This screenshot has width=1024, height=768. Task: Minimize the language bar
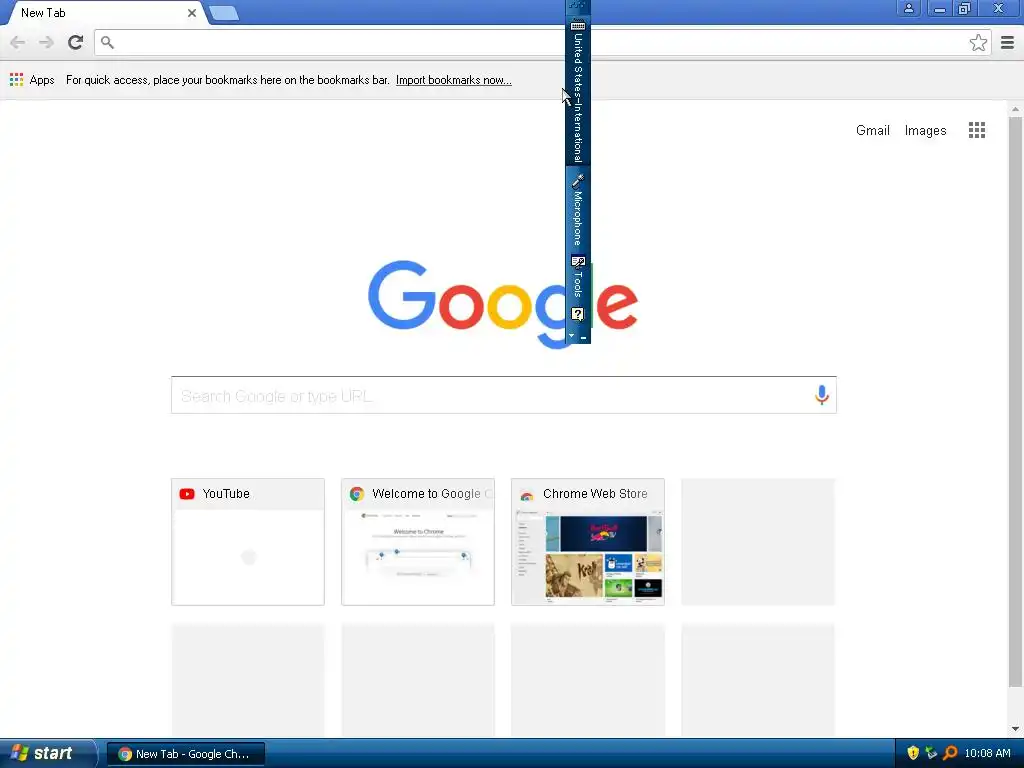(583, 338)
